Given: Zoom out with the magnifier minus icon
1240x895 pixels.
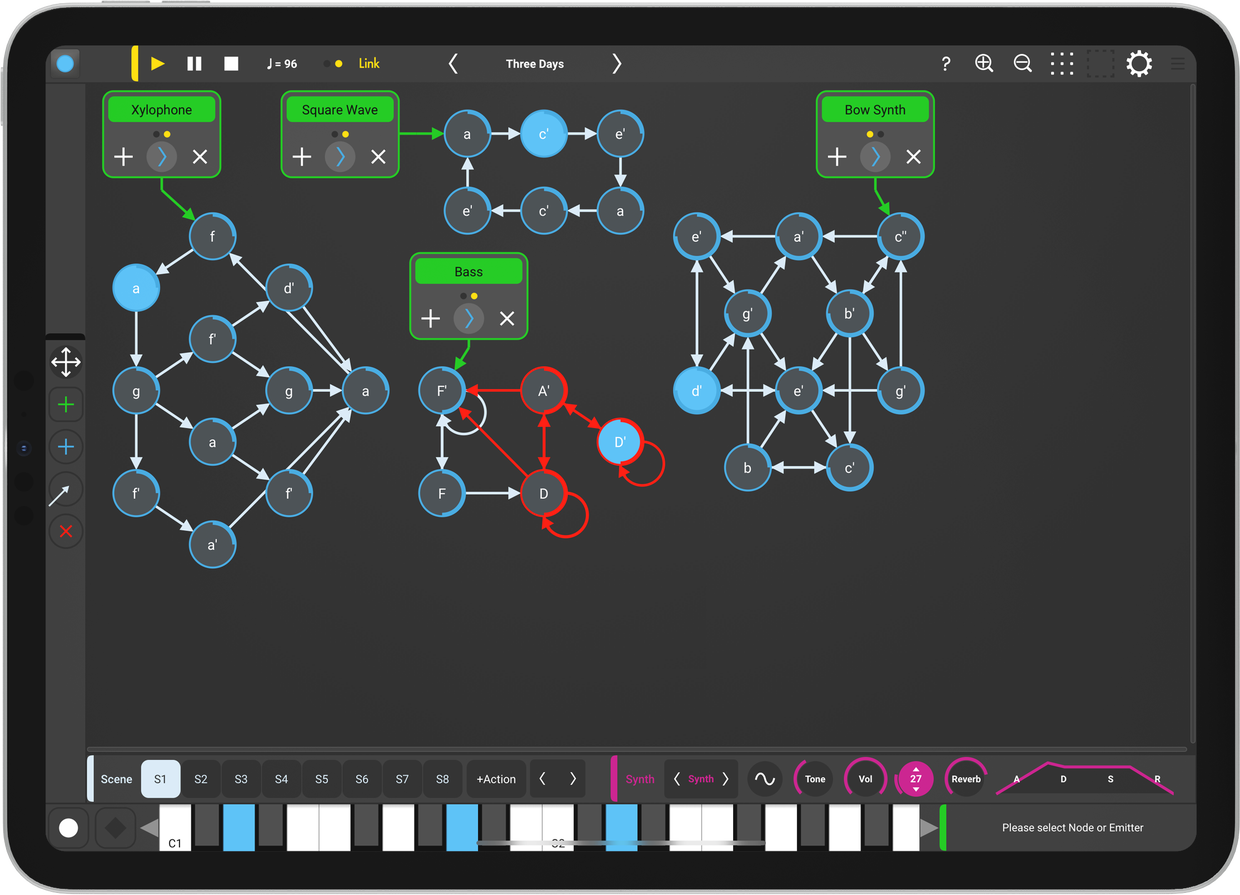Looking at the screenshot, I should click(x=1022, y=64).
